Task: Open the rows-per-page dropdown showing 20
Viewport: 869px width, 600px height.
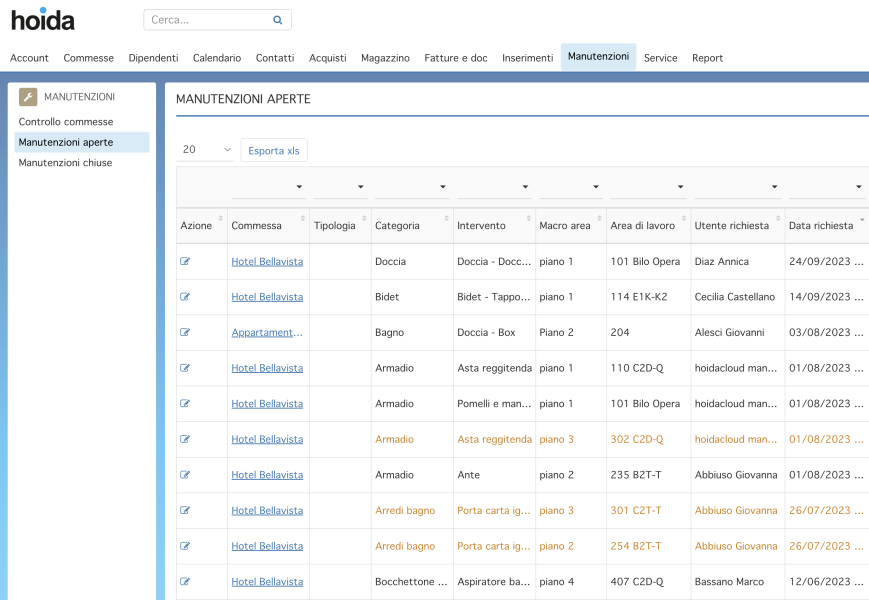Action: [x=205, y=150]
